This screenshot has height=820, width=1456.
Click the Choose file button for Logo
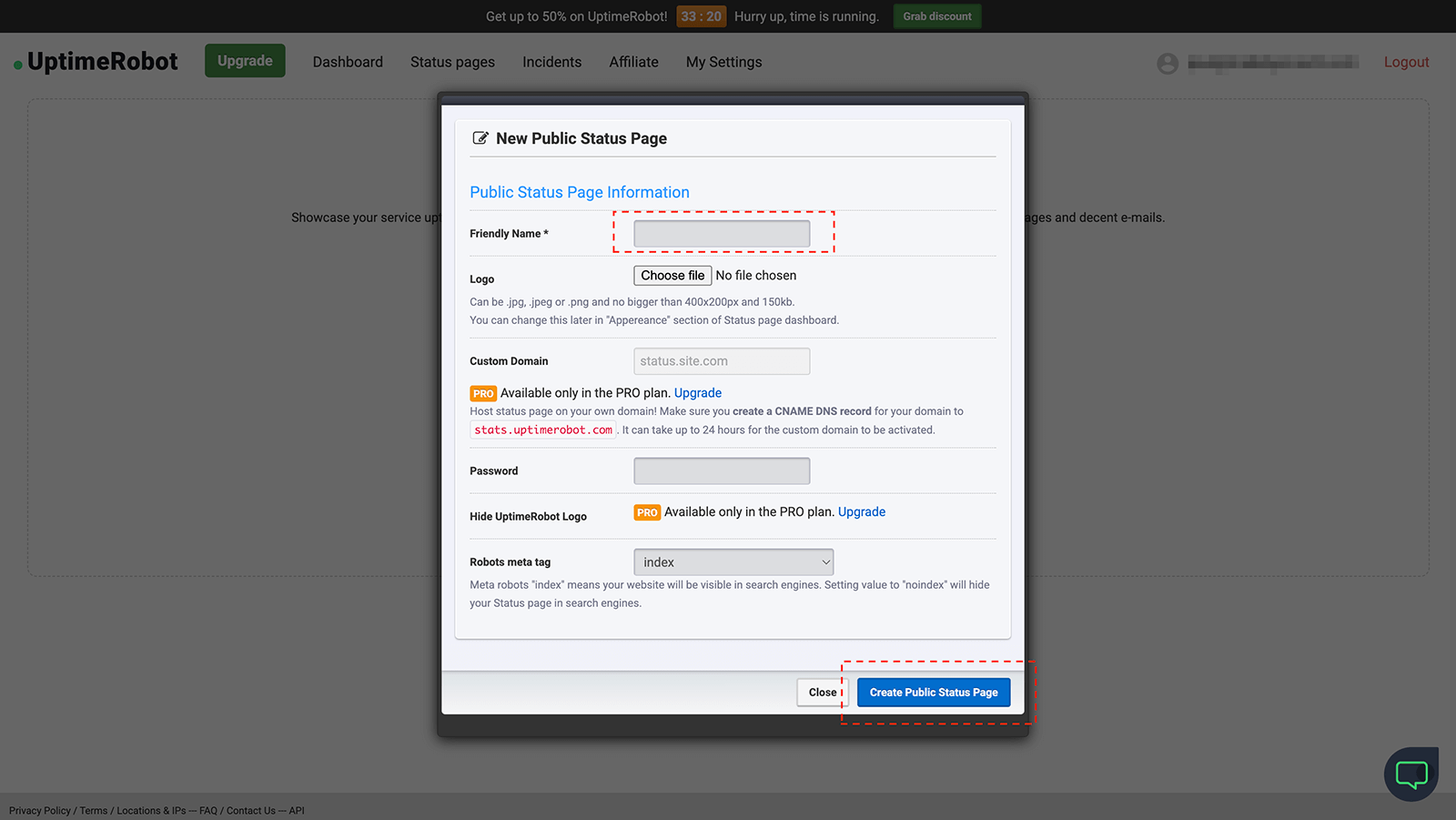coord(672,276)
